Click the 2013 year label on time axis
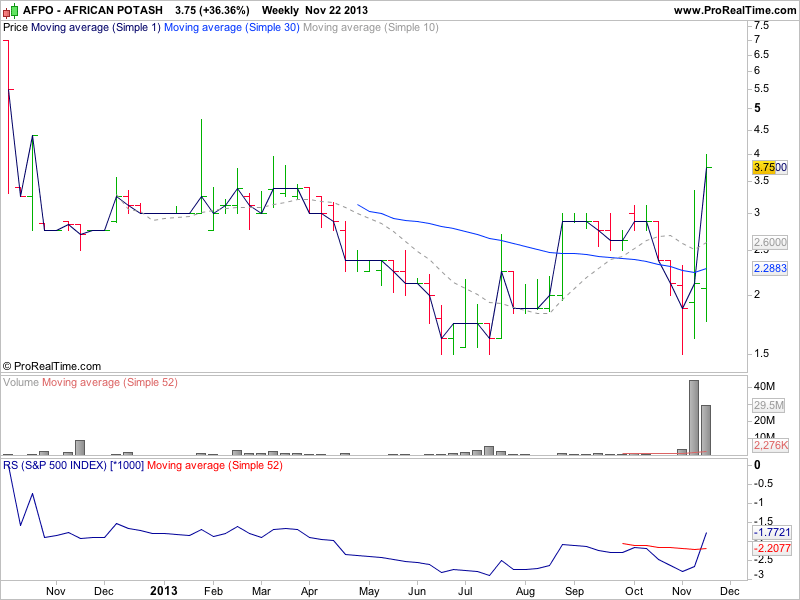Image resolution: width=800 pixels, height=600 pixels. [x=164, y=591]
